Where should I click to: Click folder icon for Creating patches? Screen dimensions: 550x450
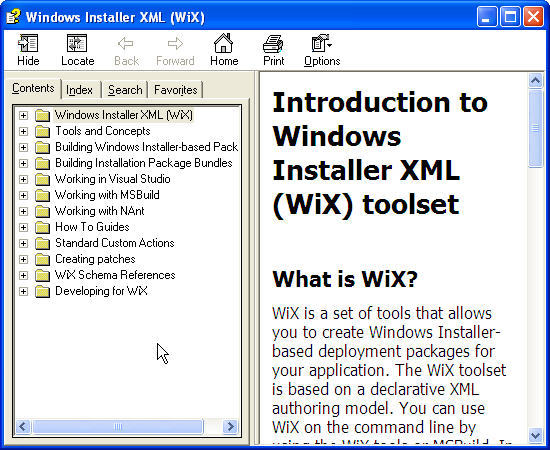pos(42,260)
